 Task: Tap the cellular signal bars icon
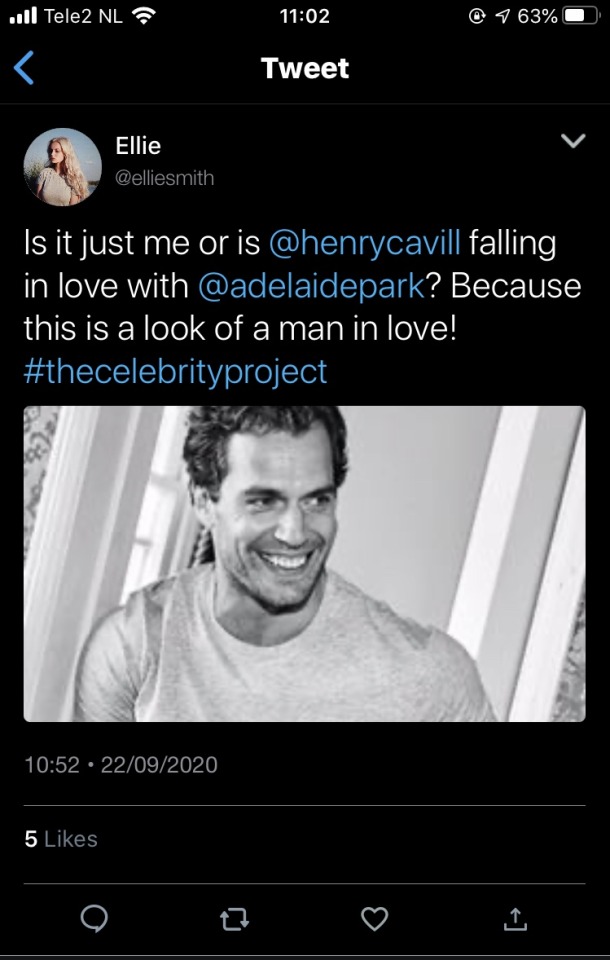[22, 17]
